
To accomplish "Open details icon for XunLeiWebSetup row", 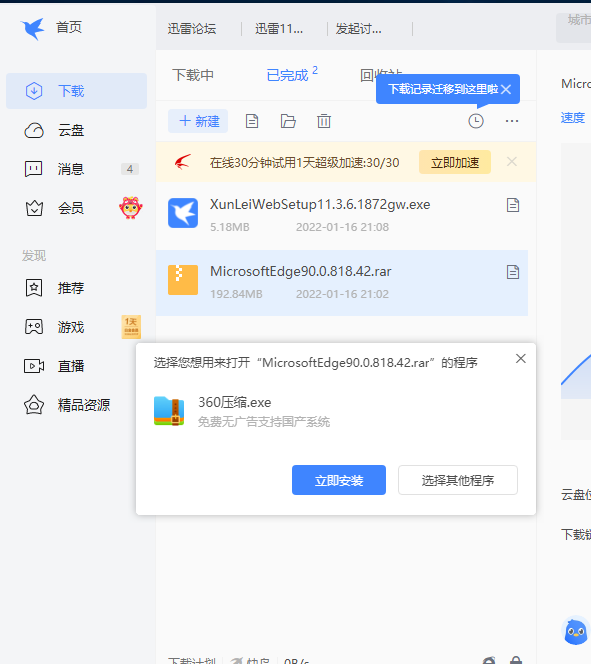I will tap(513, 205).
